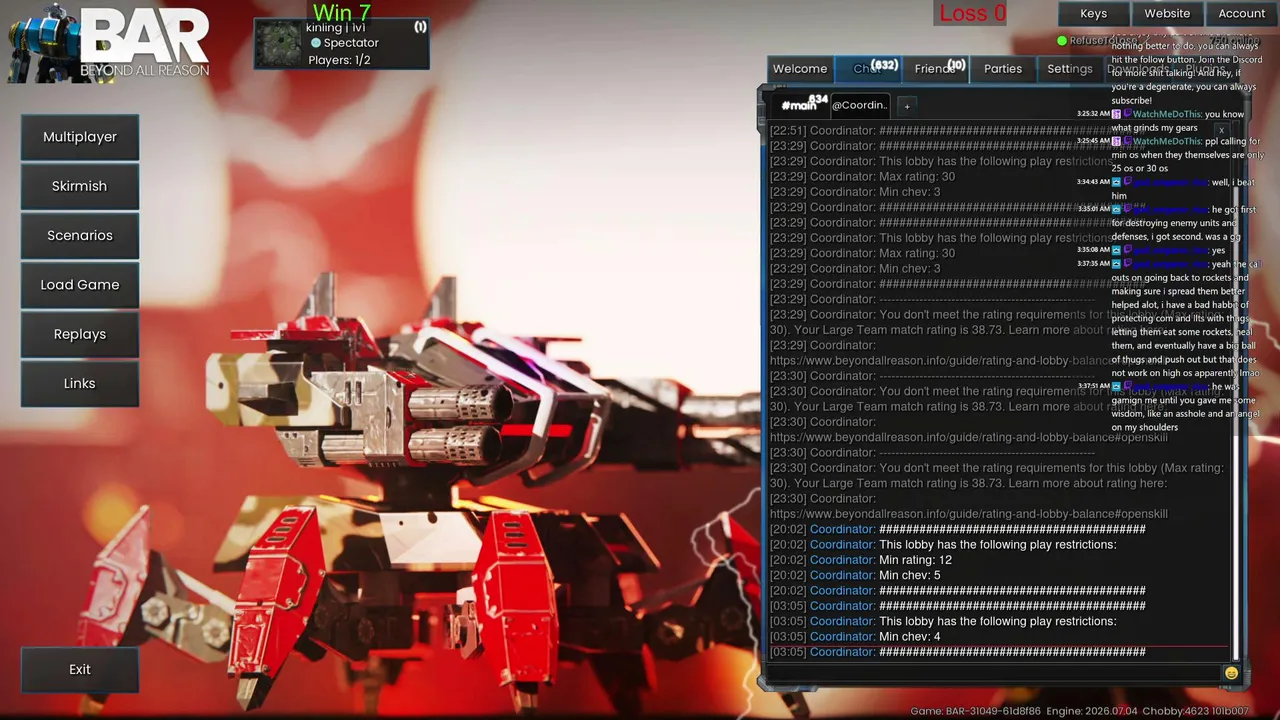Viewport: 1280px width, 720px height.
Task: Select the #main chat channel tab
Action: click(x=801, y=105)
